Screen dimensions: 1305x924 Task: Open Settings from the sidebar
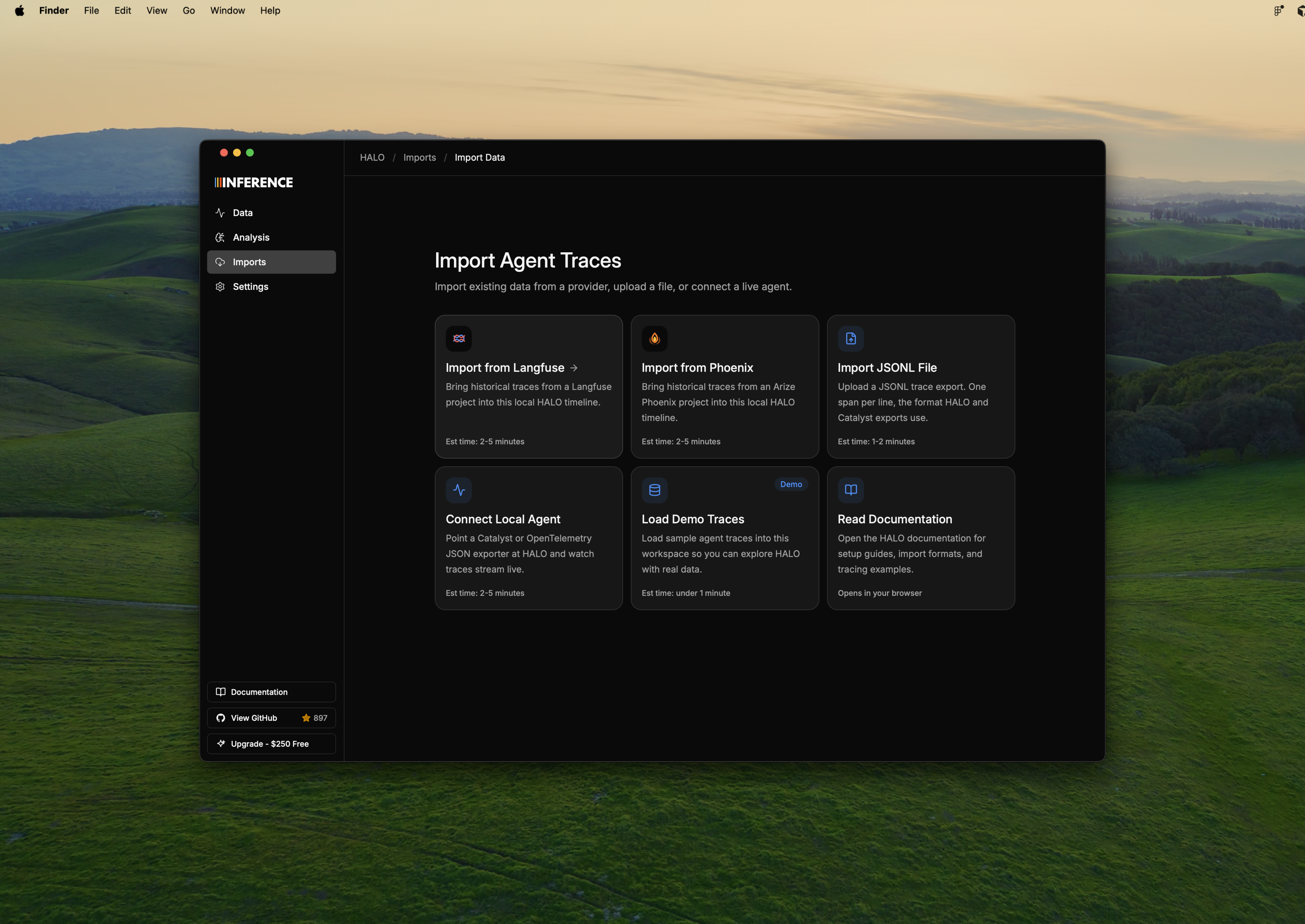(x=271, y=287)
